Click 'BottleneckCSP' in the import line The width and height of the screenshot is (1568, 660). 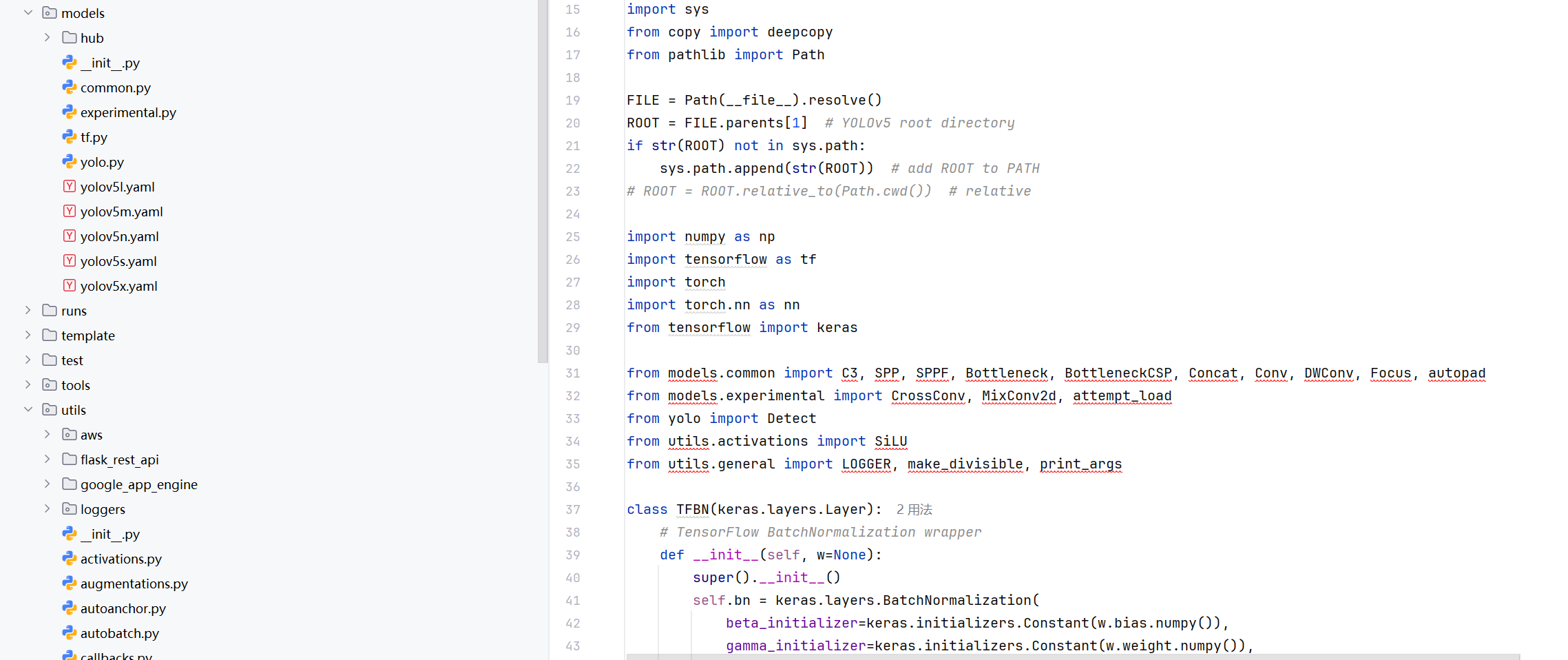pyautogui.click(x=1118, y=373)
